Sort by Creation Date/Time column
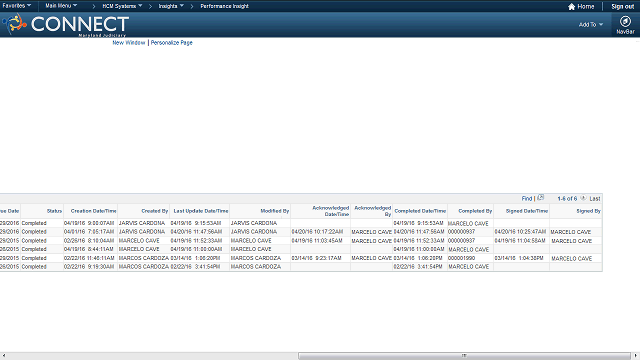 (x=93, y=211)
